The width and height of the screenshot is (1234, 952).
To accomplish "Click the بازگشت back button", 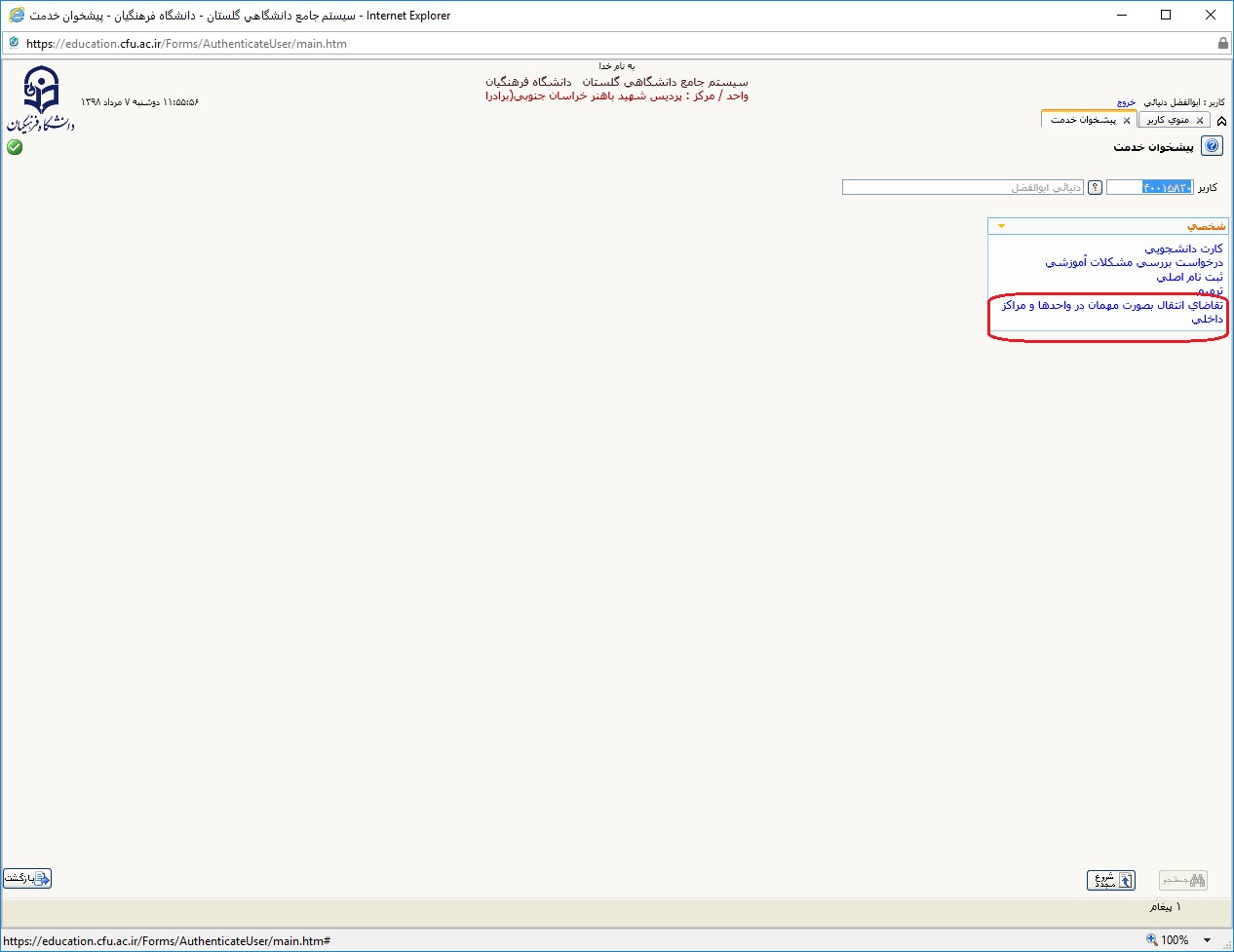I will pyautogui.click(x=27, y=878).
